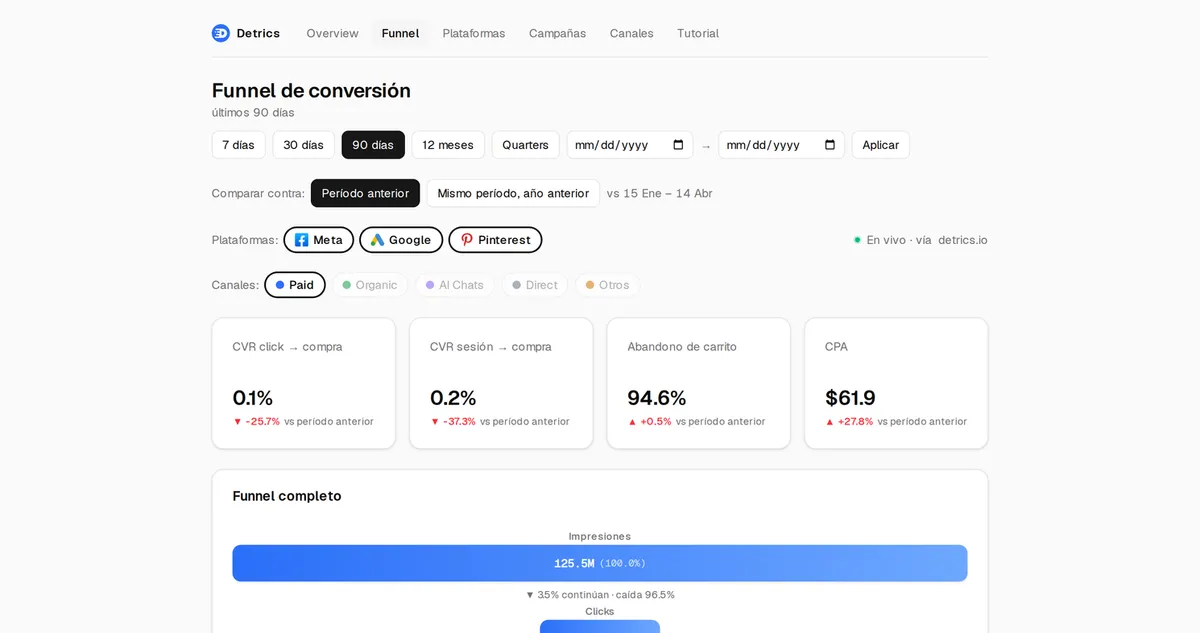
Task: Click the 'Funnel completo' heading
Action: point(287,496)
